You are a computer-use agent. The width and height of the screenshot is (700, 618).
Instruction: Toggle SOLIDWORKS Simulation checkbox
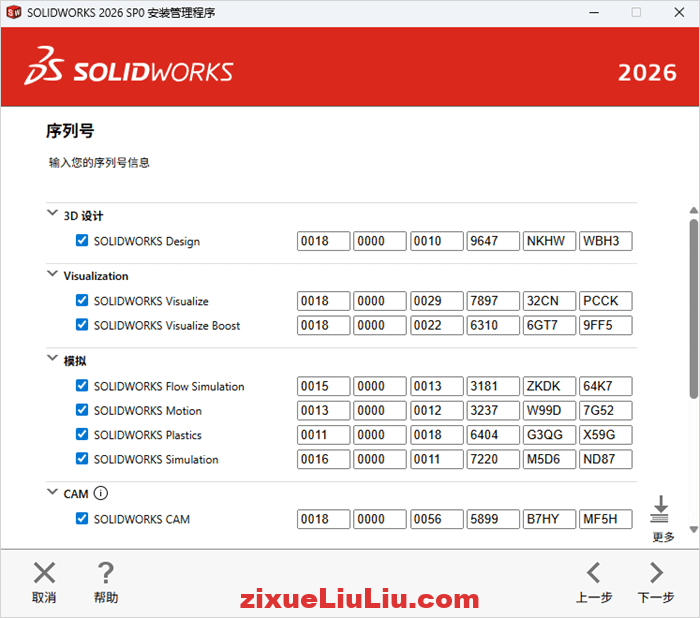pyautogui.click(x=82, y=459)
